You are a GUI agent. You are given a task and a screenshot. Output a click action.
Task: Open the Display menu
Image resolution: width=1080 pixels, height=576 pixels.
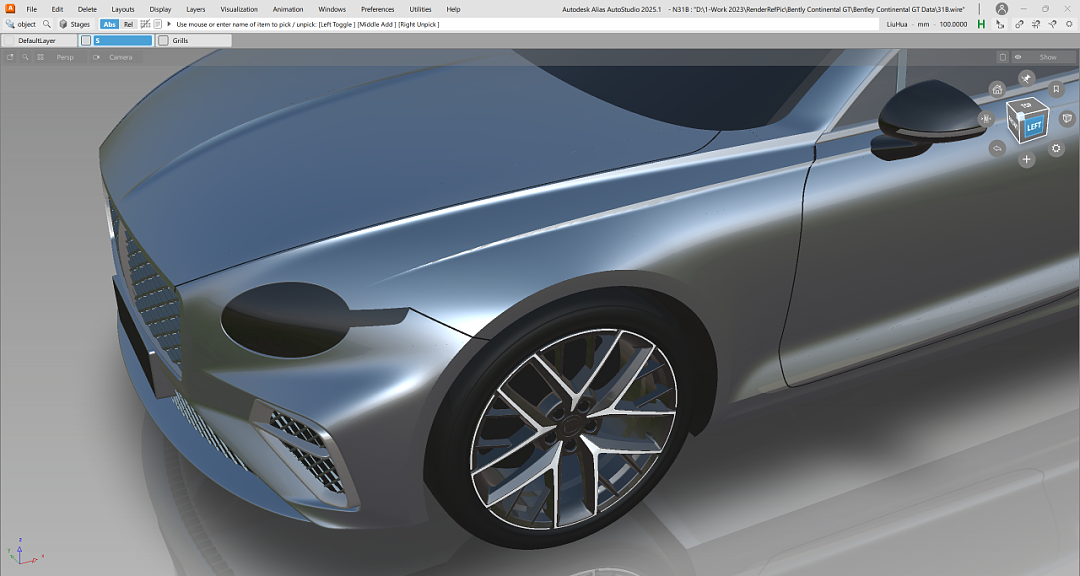pos(160,9)
